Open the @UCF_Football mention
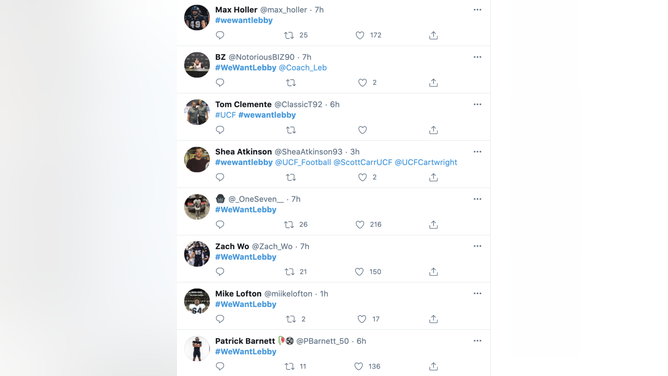The height and width of the screenshot is (376, 668). pyautogui.click(x=303, y=162)
